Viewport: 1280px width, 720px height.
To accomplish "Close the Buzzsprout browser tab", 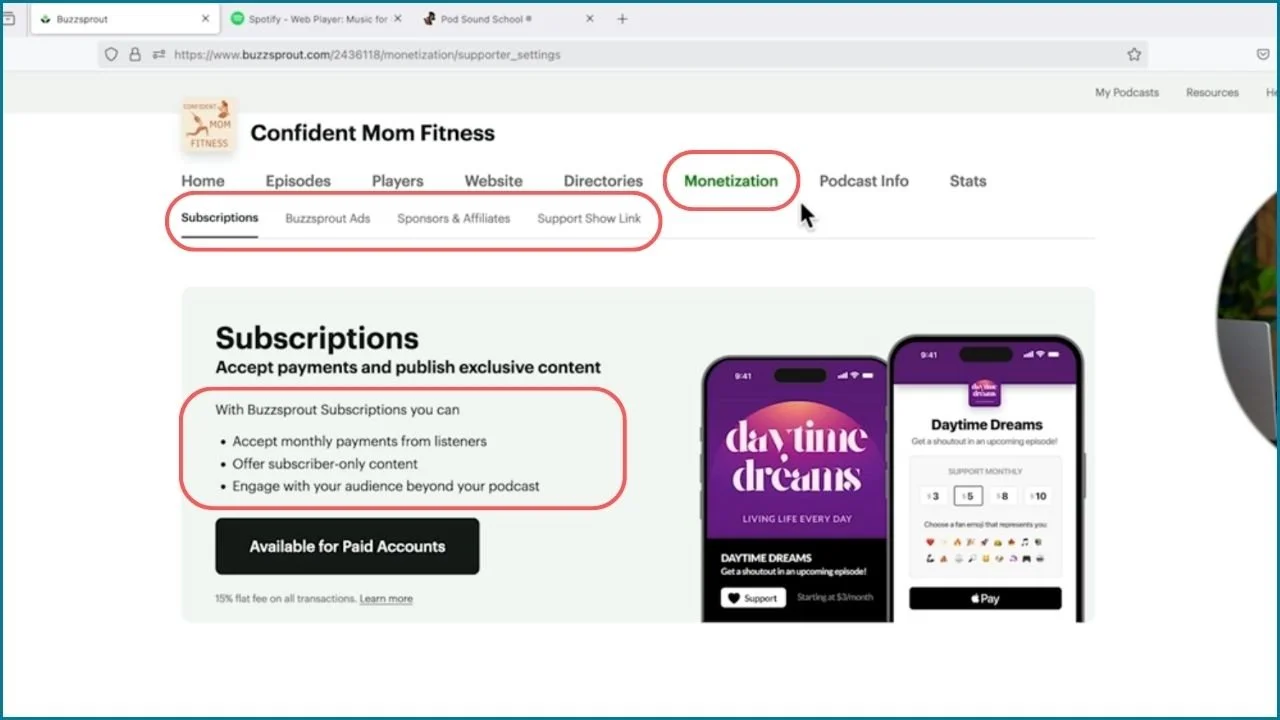I will point(205,19).
